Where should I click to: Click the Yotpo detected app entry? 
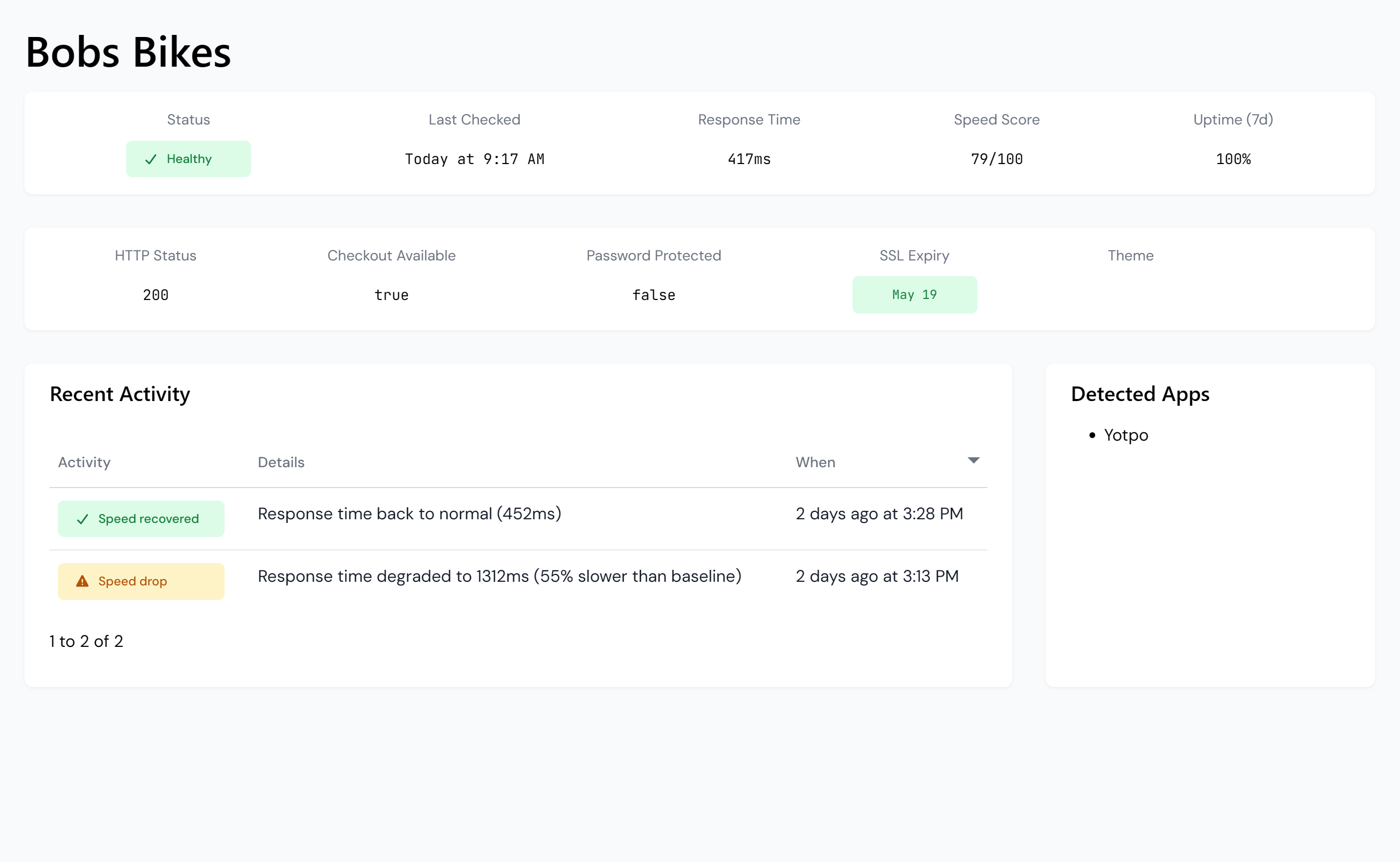1126,435
